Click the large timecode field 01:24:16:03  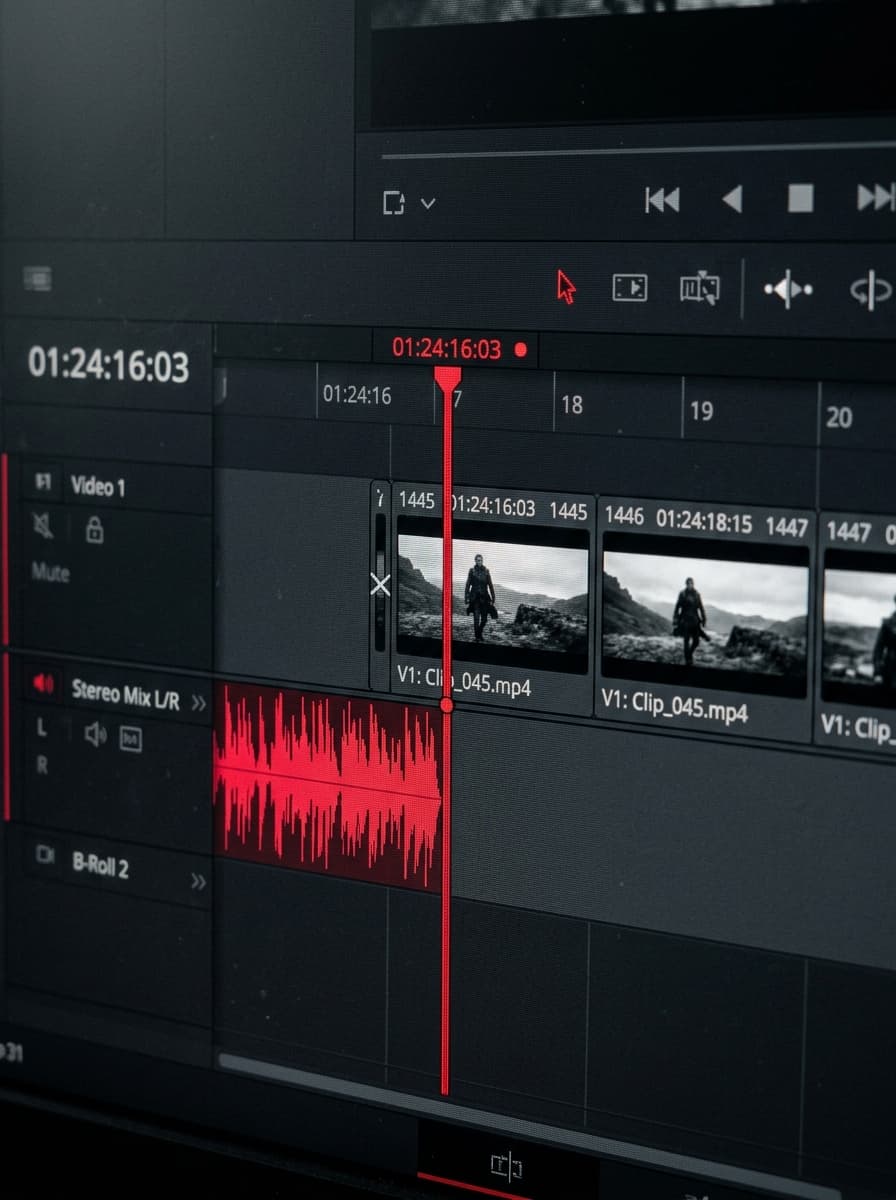(x=108, y=365)
